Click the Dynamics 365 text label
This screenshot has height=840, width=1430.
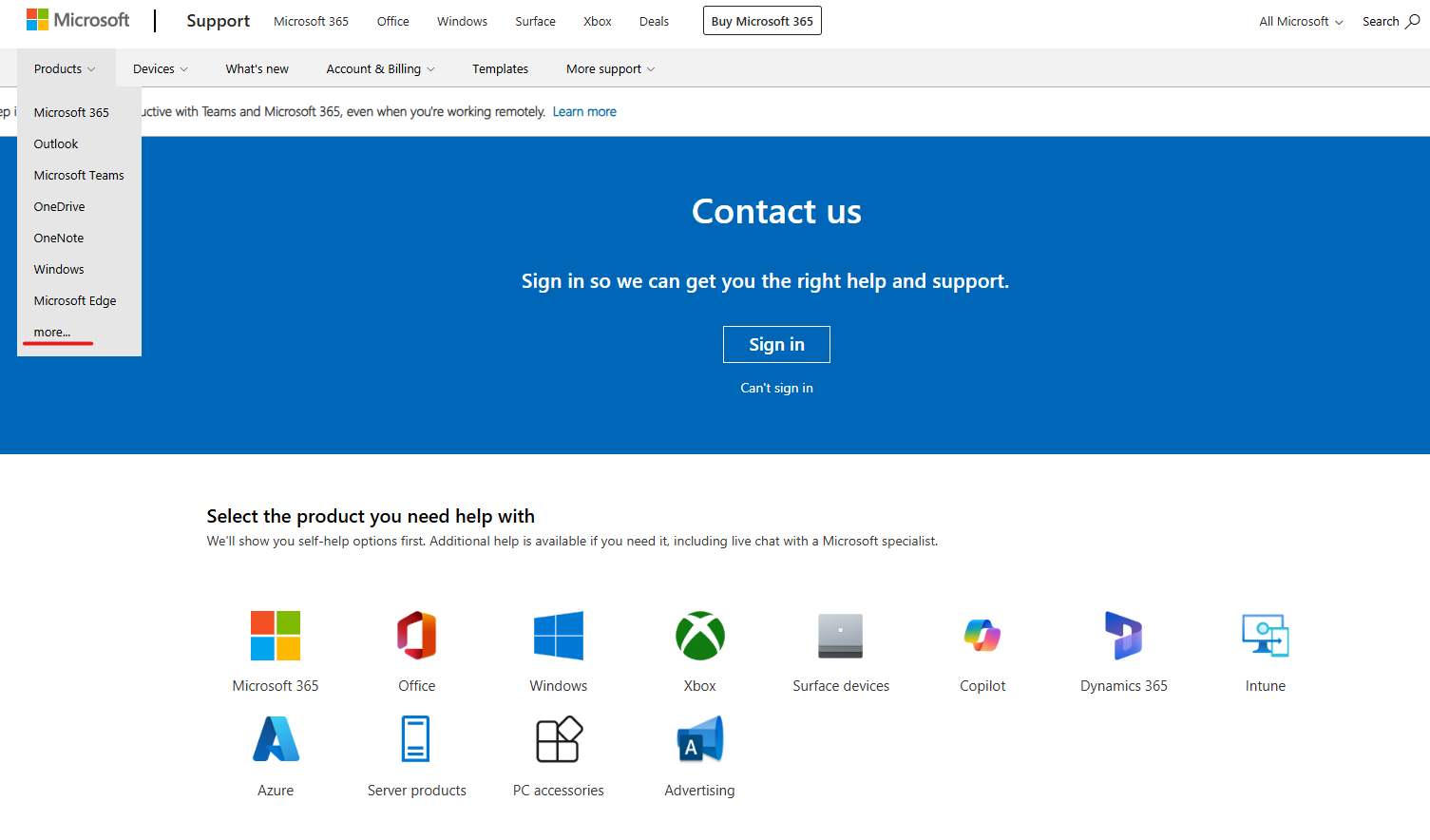pos(1124,686)
